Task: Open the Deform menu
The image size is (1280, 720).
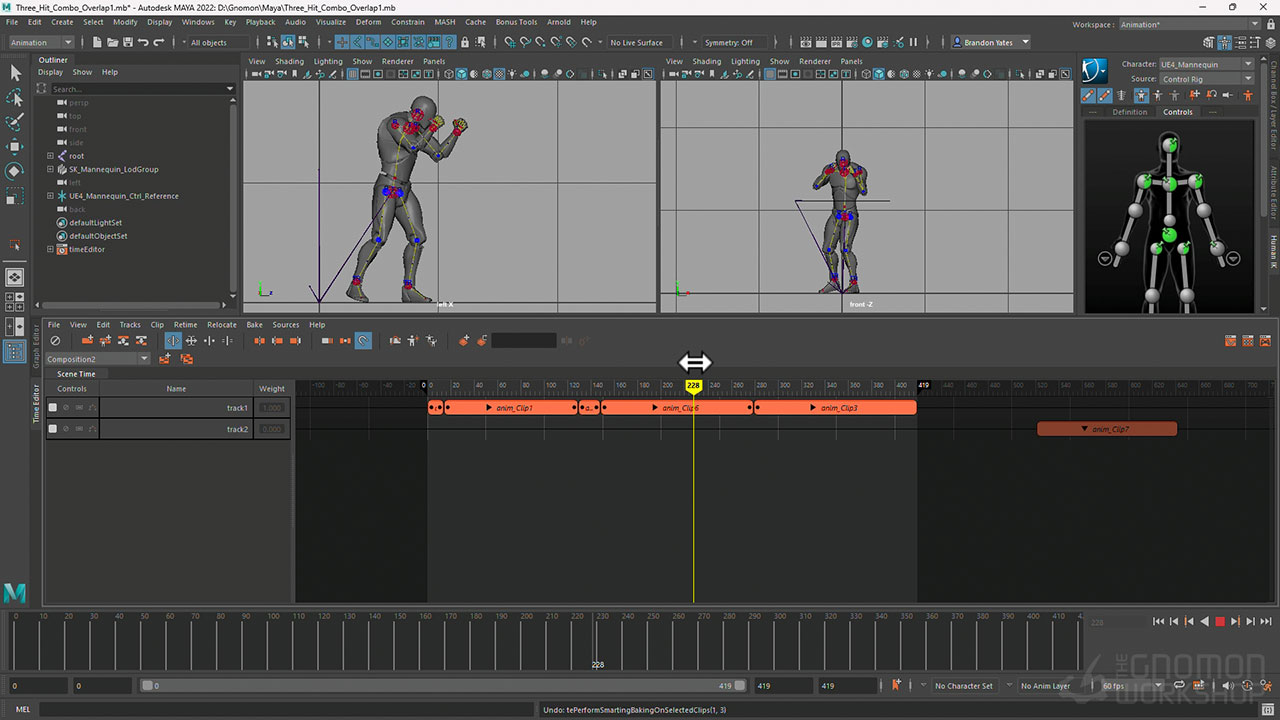Action: (x=368, y=22)
